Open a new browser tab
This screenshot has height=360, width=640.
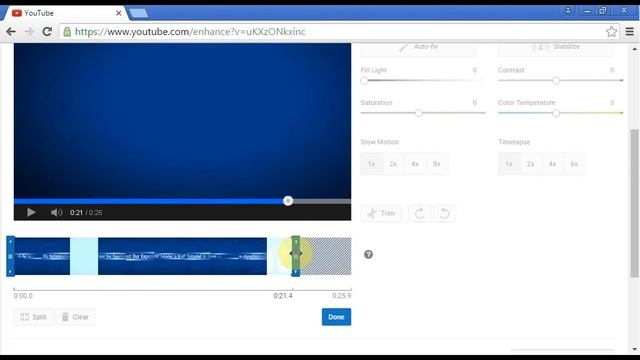(x=139, y=13)
